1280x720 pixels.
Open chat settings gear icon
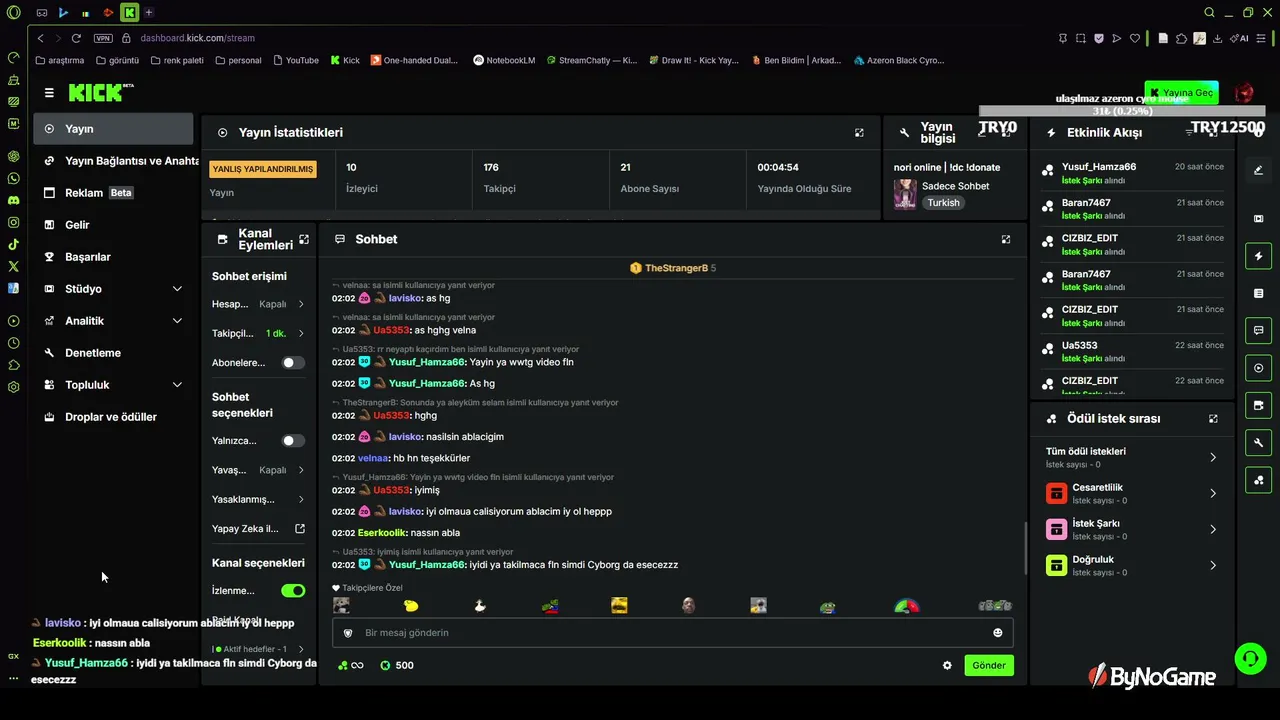point(947,666)
